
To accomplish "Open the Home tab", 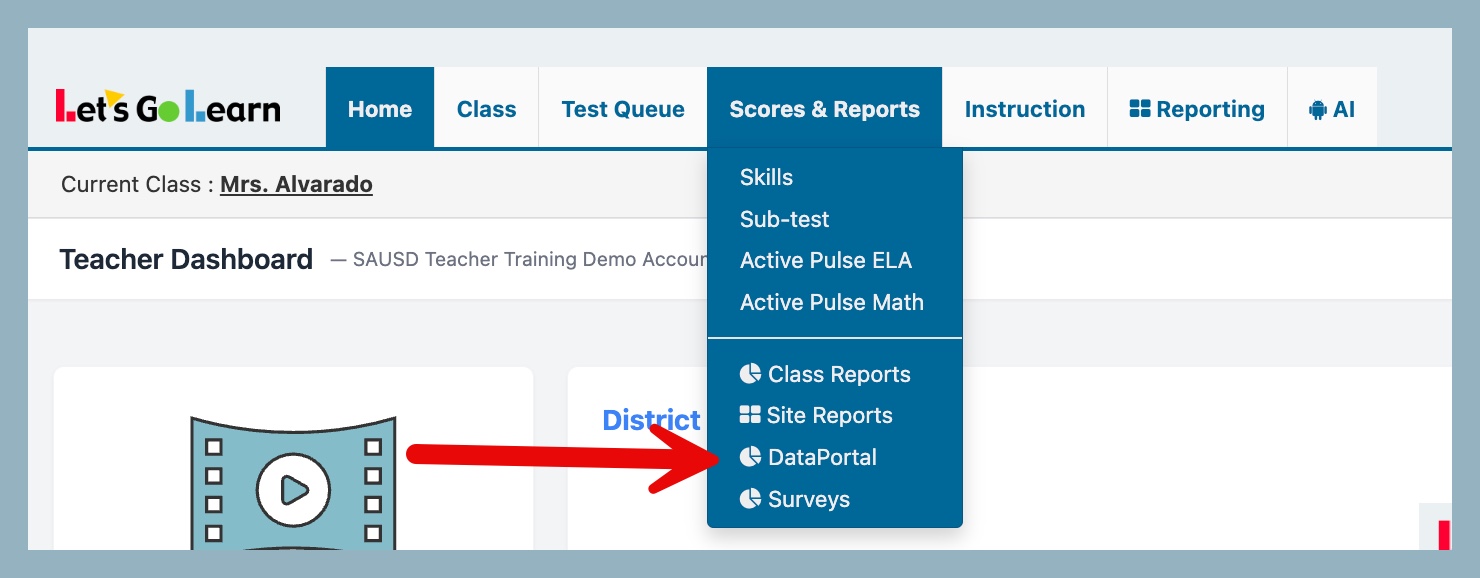I will 380,109.
